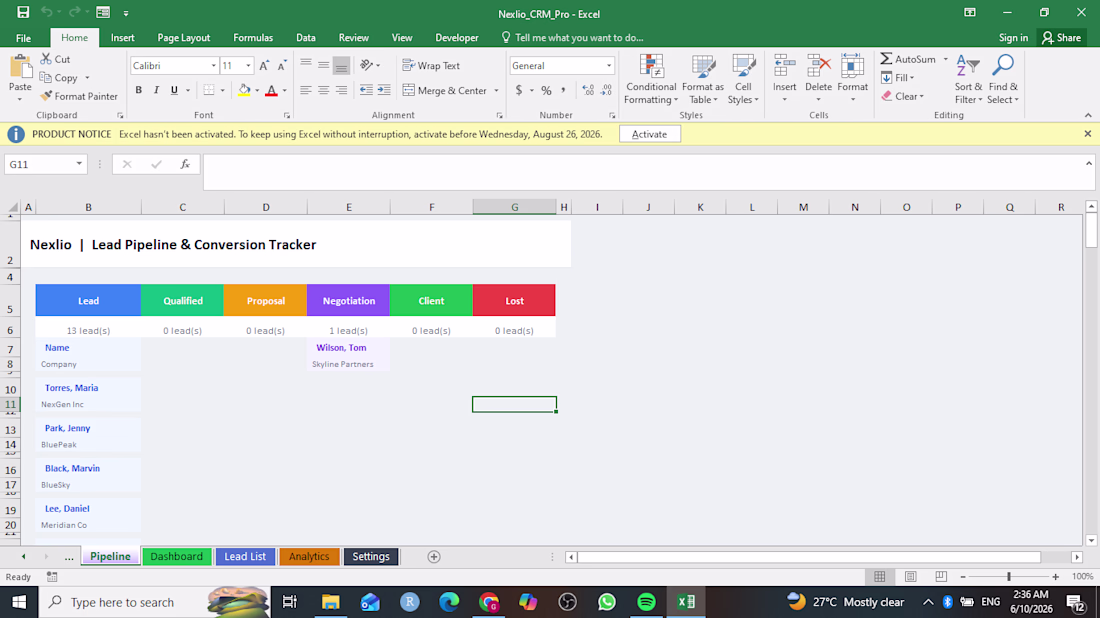Apply Percent Style format
1100x618 pixels.
point(546,90)
